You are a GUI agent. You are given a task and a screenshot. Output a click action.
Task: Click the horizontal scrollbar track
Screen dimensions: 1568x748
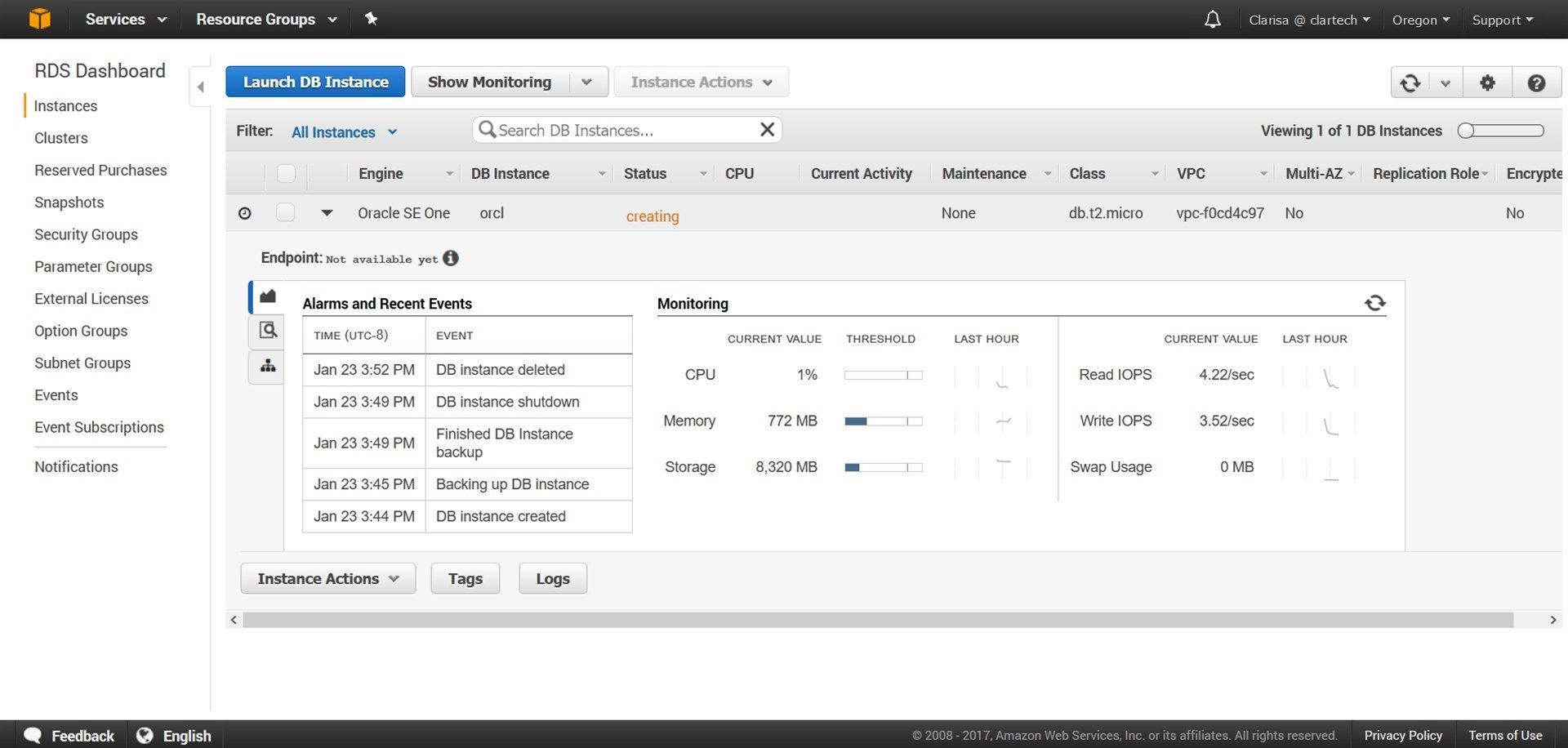878,620
